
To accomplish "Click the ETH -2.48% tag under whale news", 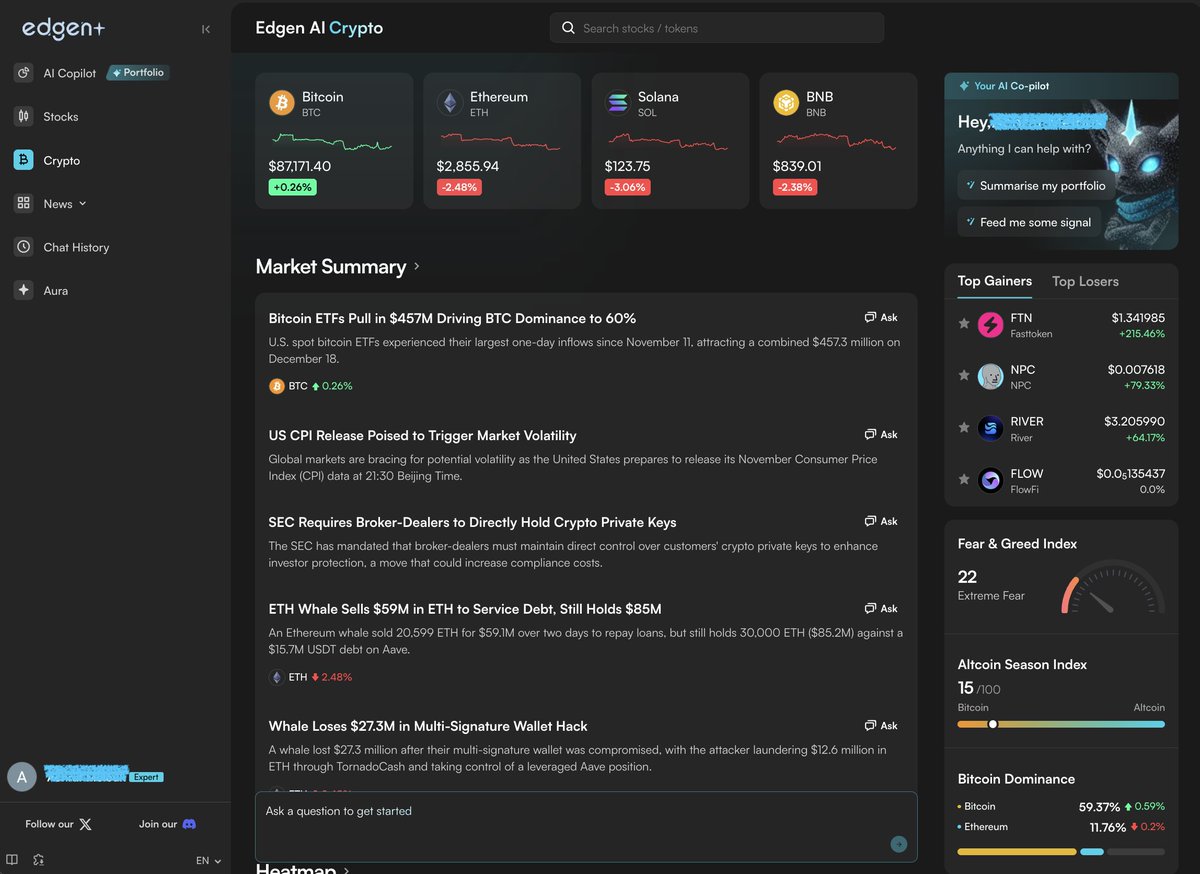I will point(310,677).
